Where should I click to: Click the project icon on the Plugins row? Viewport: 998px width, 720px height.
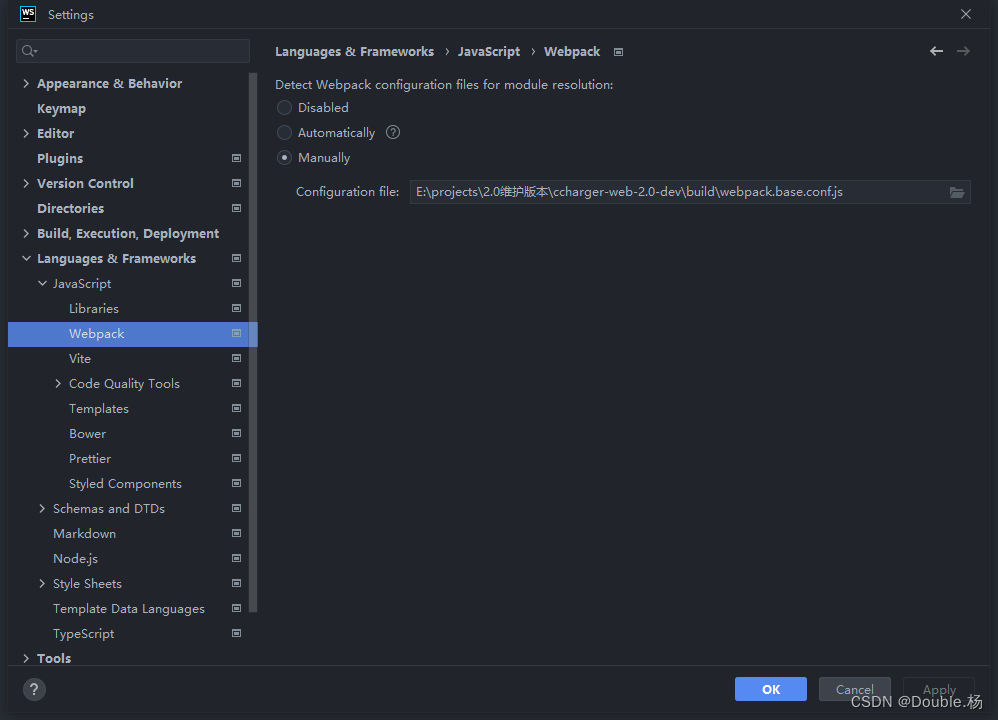[x=236, y=158]
